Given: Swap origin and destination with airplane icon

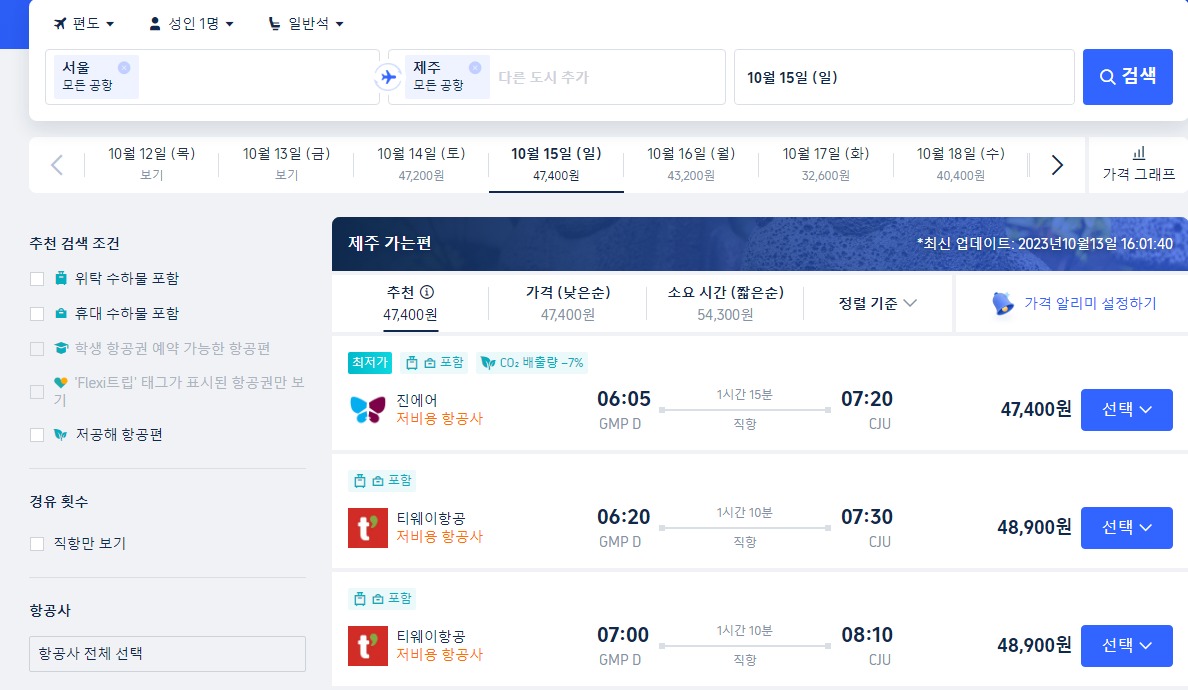Looking at the screenshot, I should click(387, 77).
